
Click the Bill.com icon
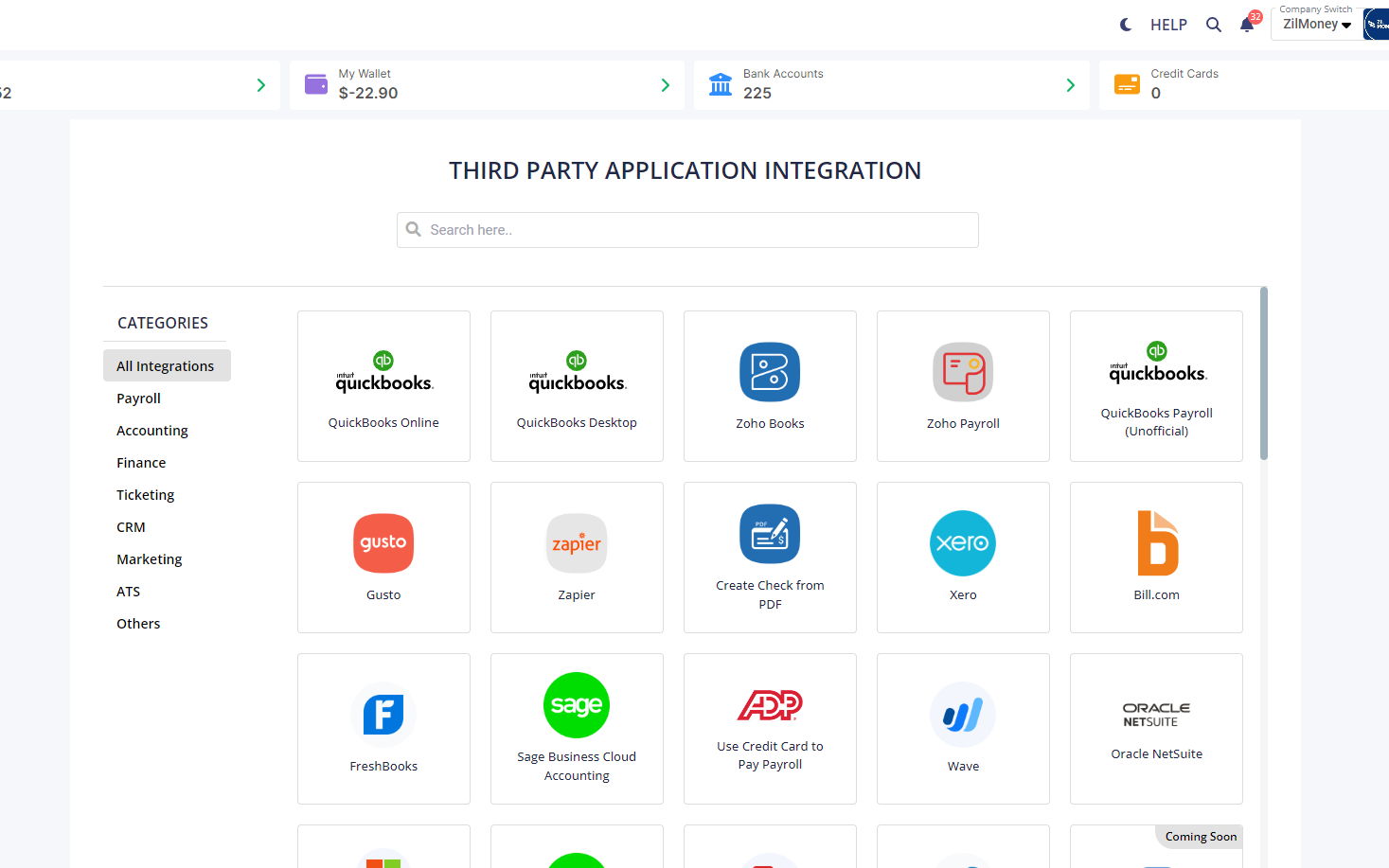(1157, 543)
